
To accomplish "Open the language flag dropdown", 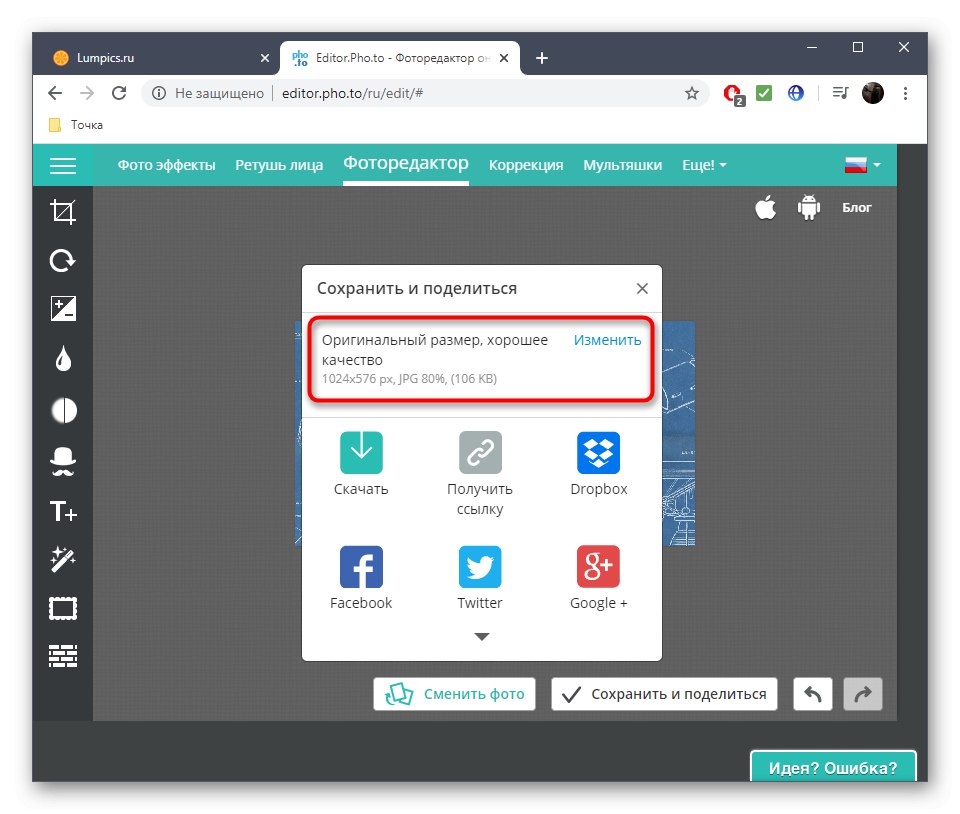I will click(862, 165).
